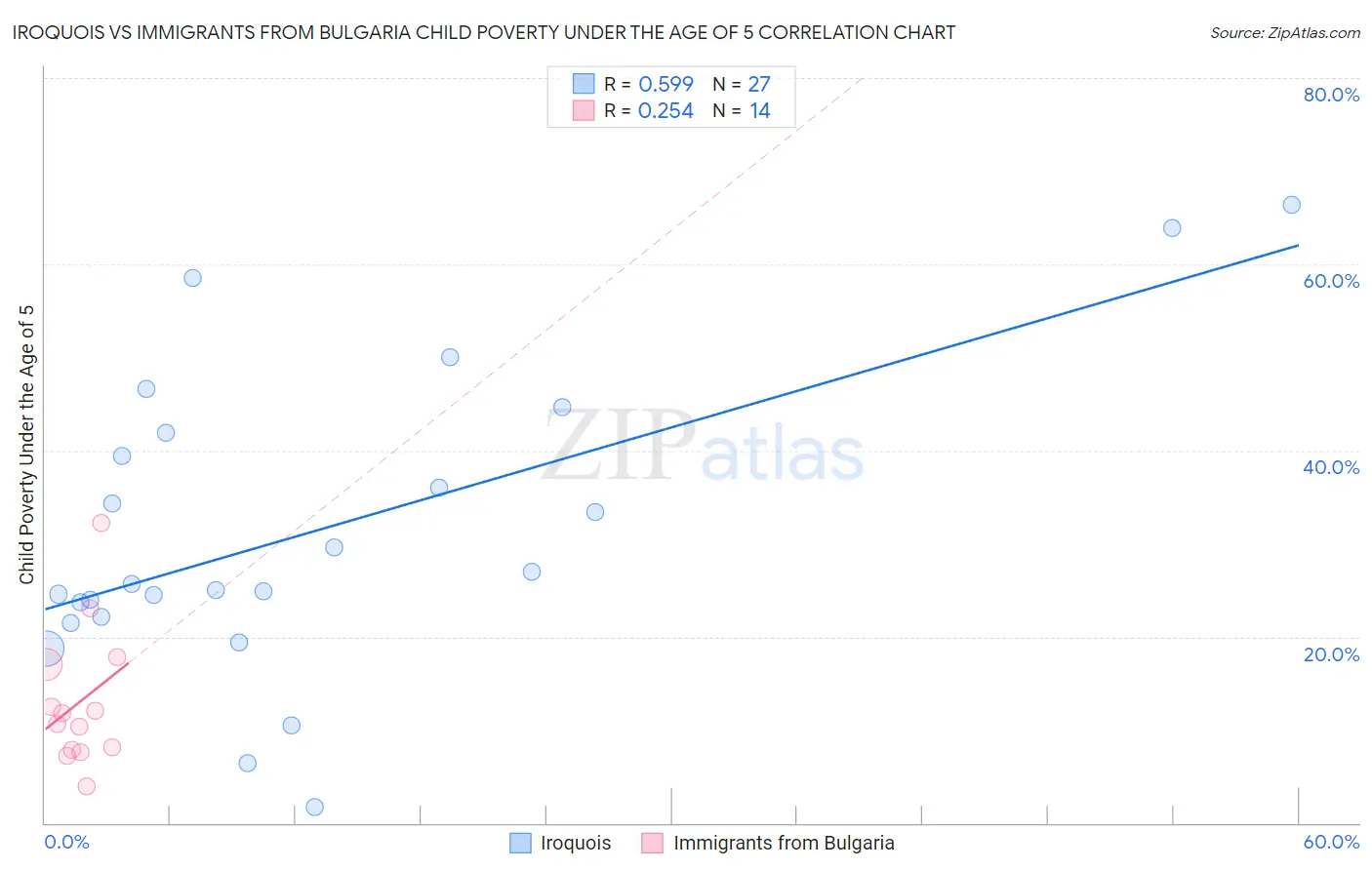Select the lowest blue data point near the x-axis
1372x870 pixels.
coord(314,807)
